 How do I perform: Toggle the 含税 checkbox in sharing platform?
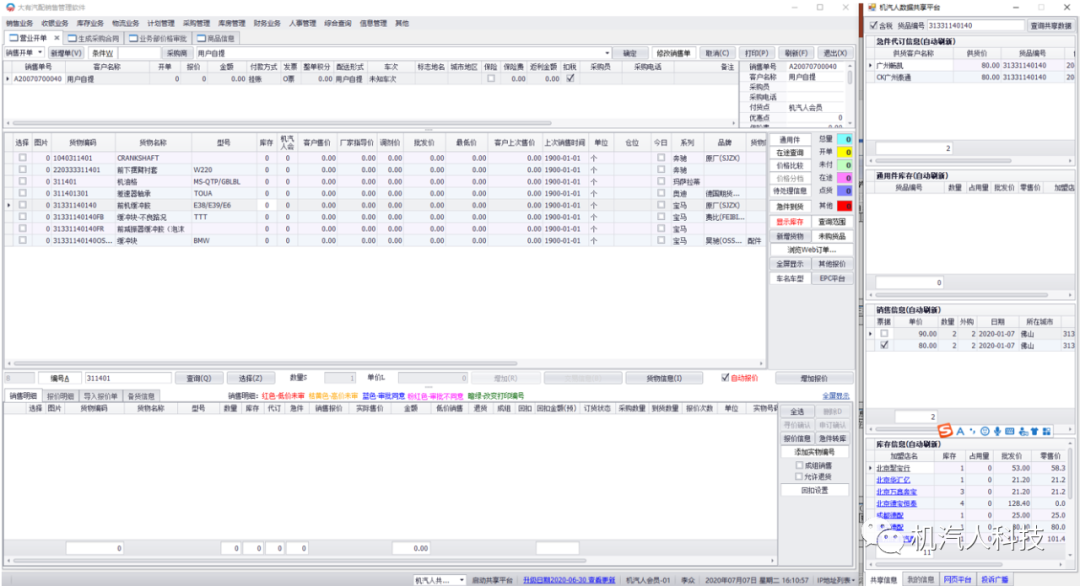tap(873, 25)
